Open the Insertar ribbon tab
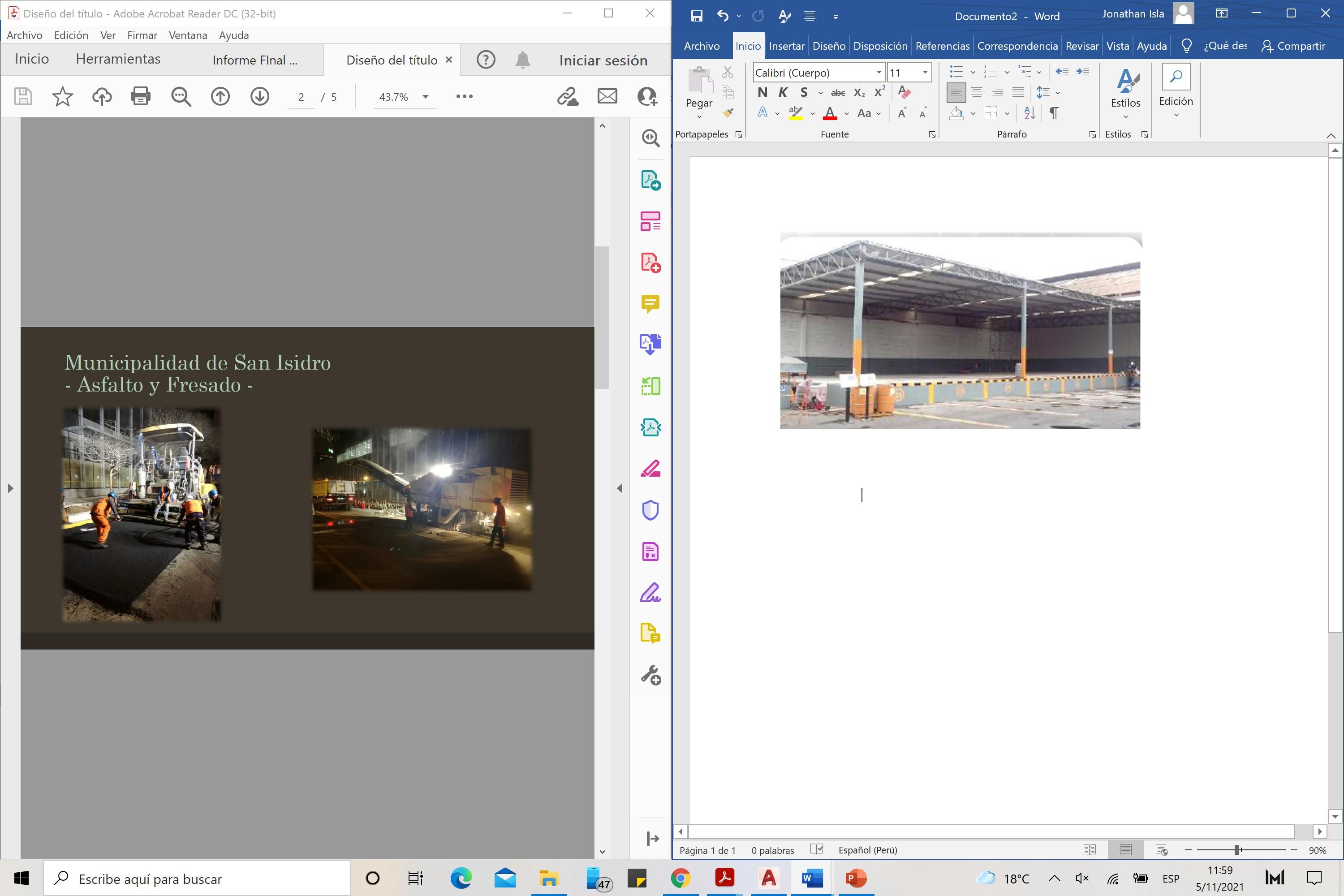1344x896 pixels. click(786, 46)
